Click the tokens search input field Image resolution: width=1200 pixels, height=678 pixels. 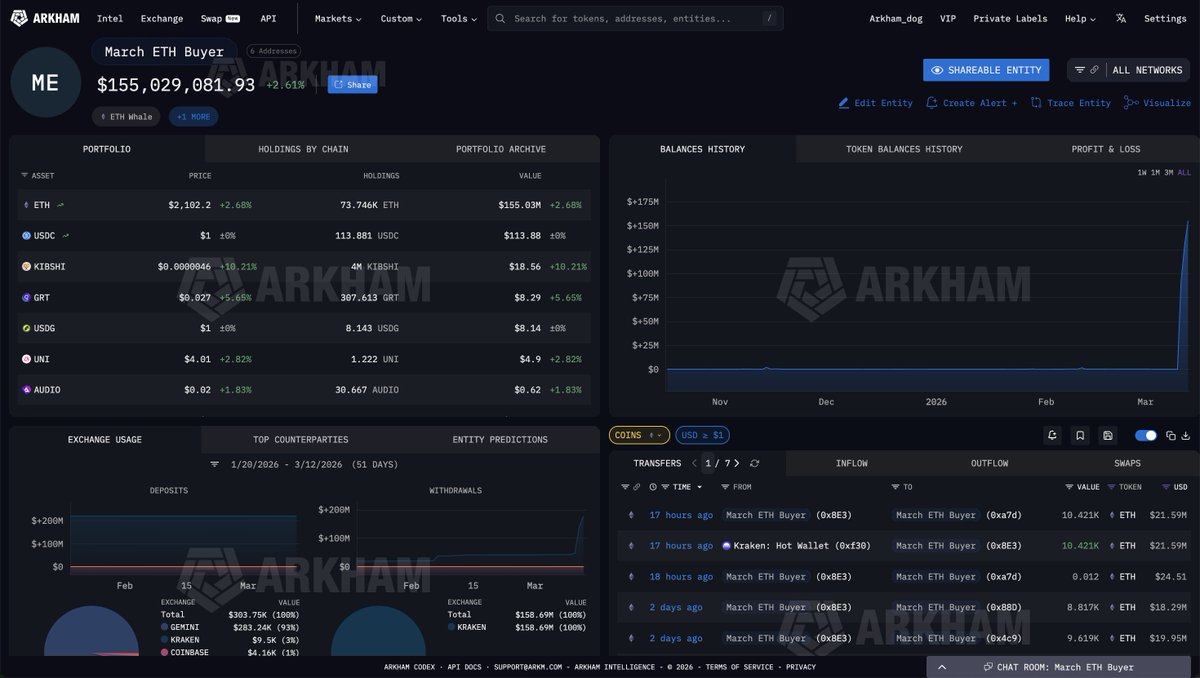click(x=635, y=18)
